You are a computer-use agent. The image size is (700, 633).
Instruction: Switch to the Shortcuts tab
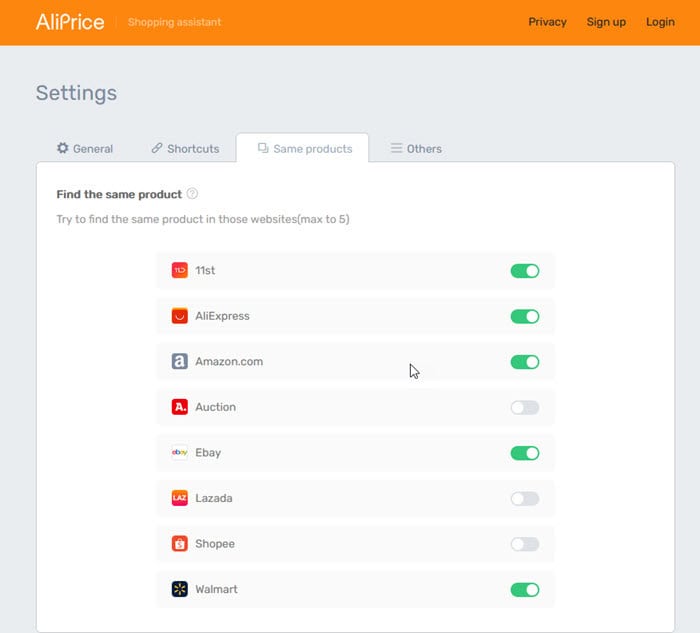coord(185,148)
